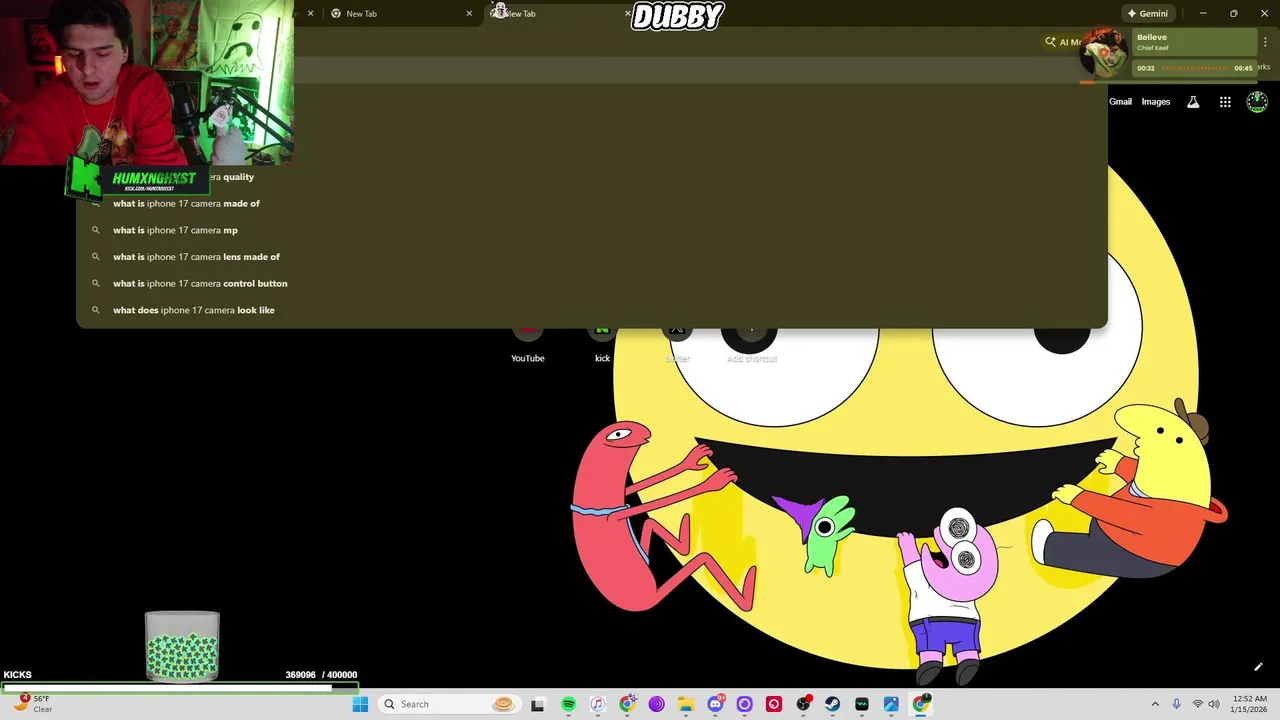Choose suggestion "what does iphone 17 camera look like"
Screen dimensions: 1280x720
(592, 310)
